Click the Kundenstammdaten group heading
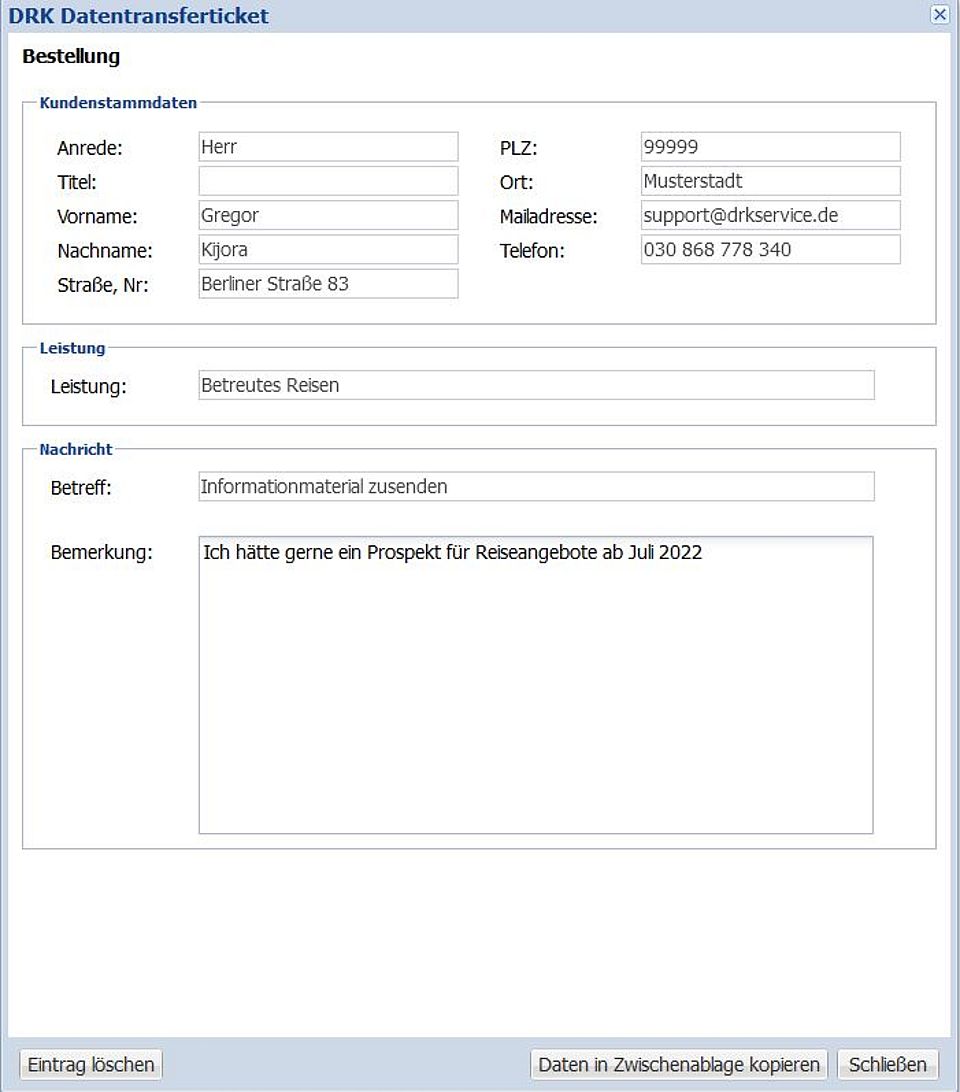Viewport: 960px width, 1092px height. tap(118, 102)
